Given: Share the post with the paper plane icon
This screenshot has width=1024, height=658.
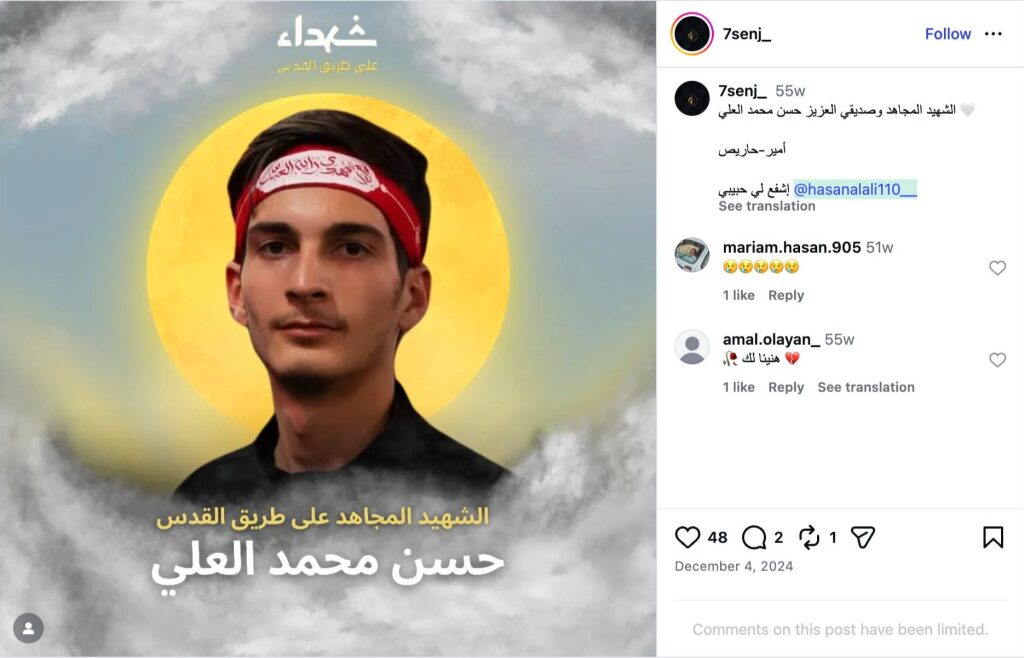Looking at the screenshot, I should pyautogui.click(x=863, y=537).
